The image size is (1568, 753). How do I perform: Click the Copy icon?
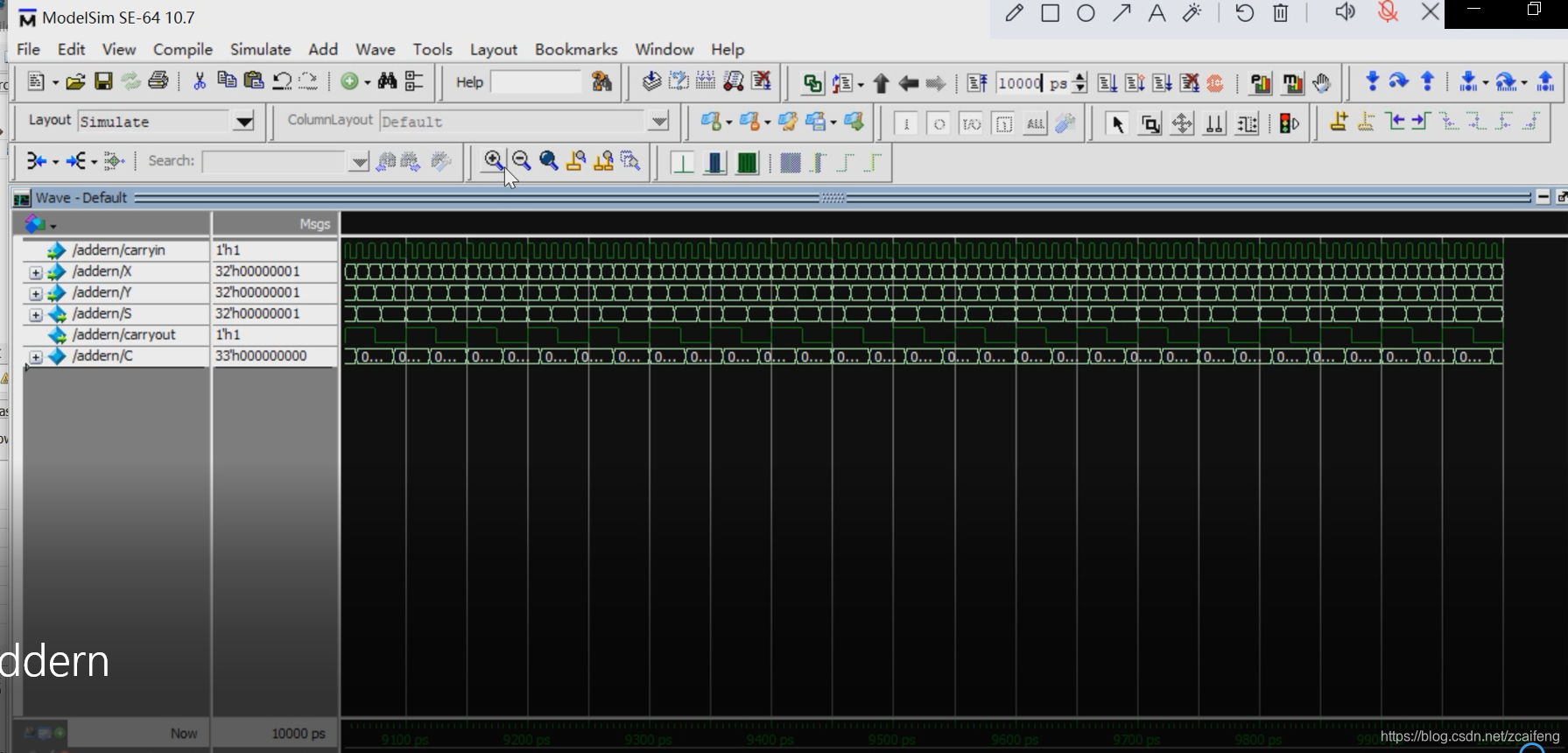point(227,81)
